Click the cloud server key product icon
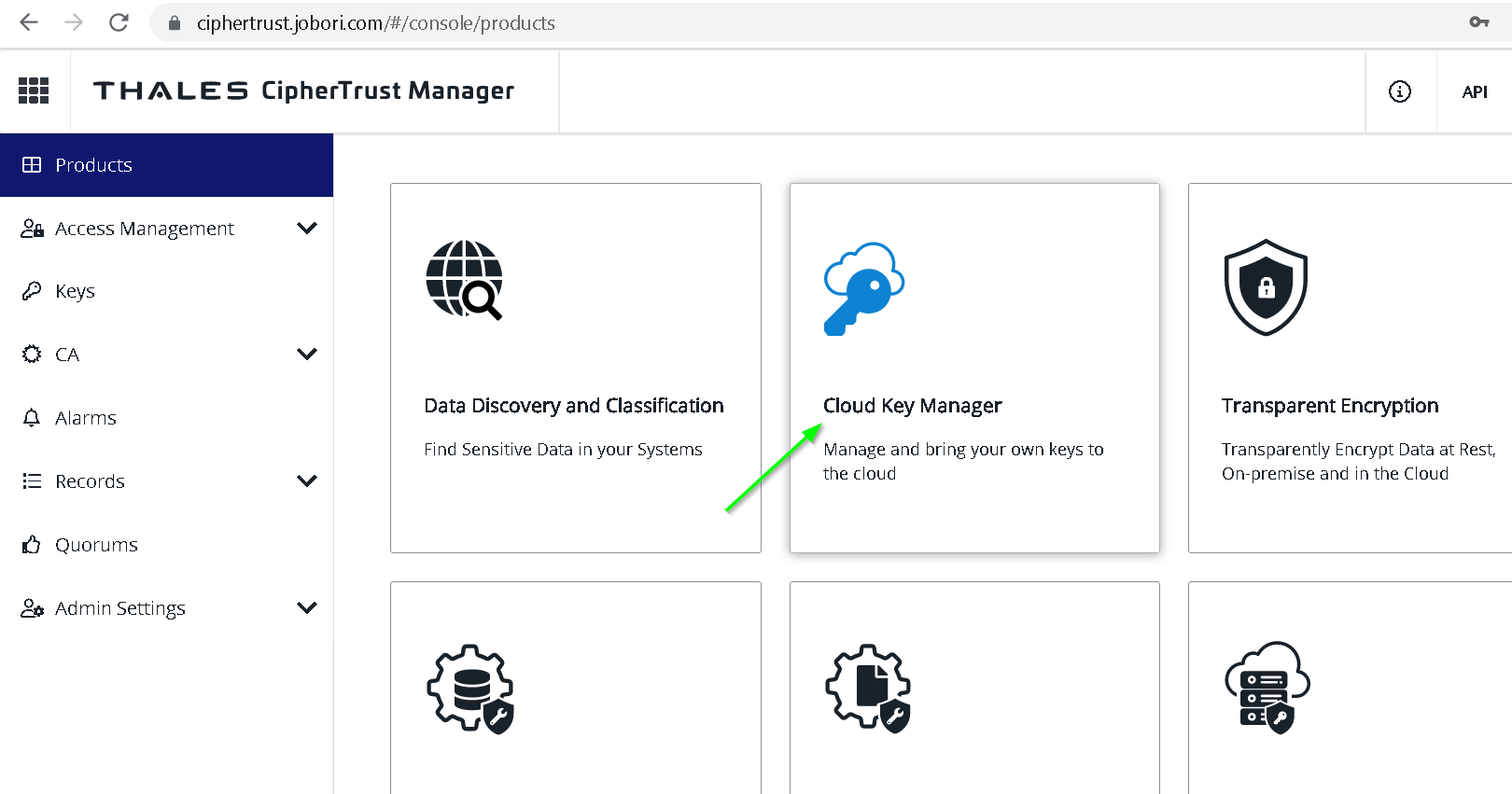1512x794 pixels. coord(1267,687)
